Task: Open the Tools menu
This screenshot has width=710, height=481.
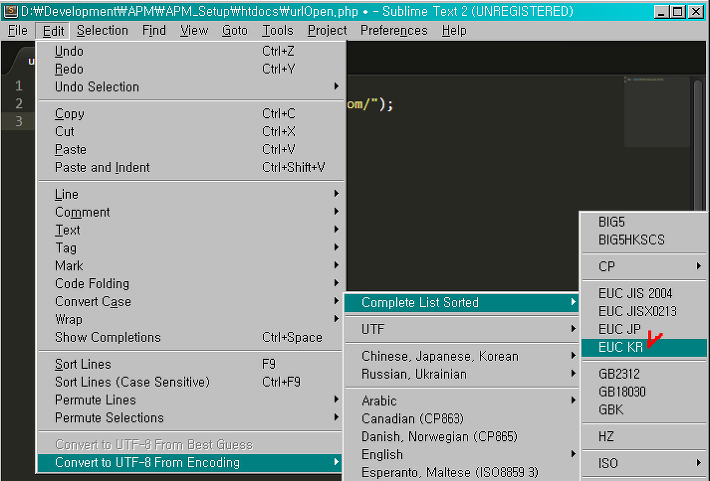Action: (278, 30)
